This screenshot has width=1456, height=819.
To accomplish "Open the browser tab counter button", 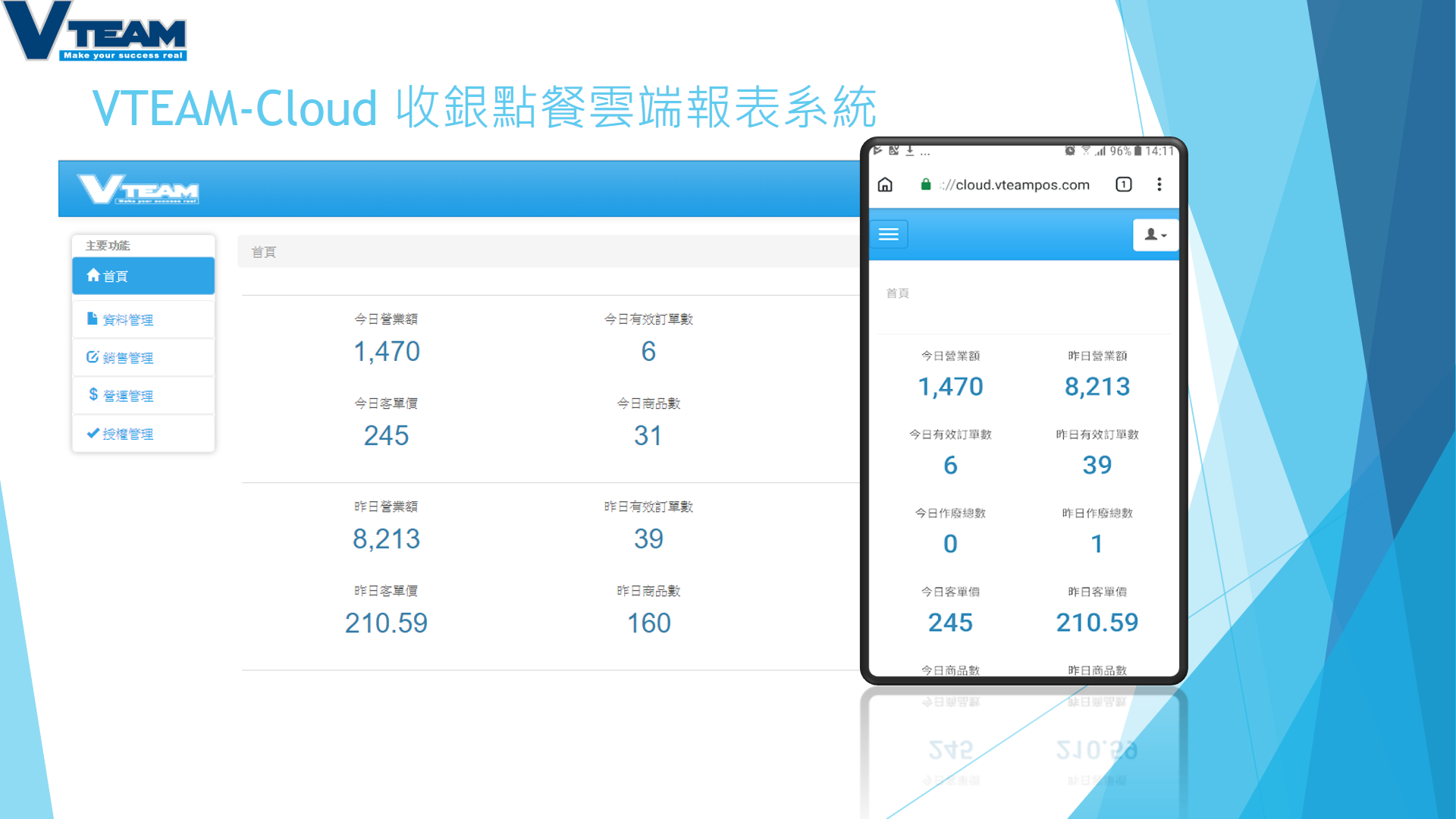I will point(1123,184).
